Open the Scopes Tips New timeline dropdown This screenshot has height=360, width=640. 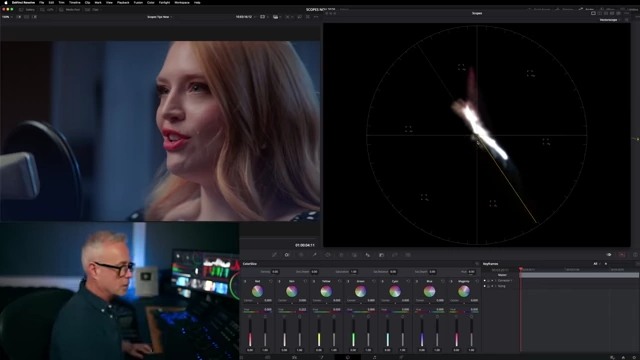click(160, 17)
